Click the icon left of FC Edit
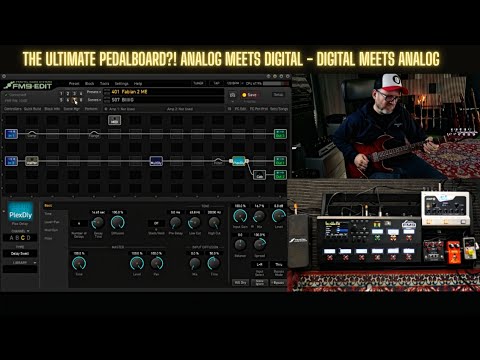 229,109
